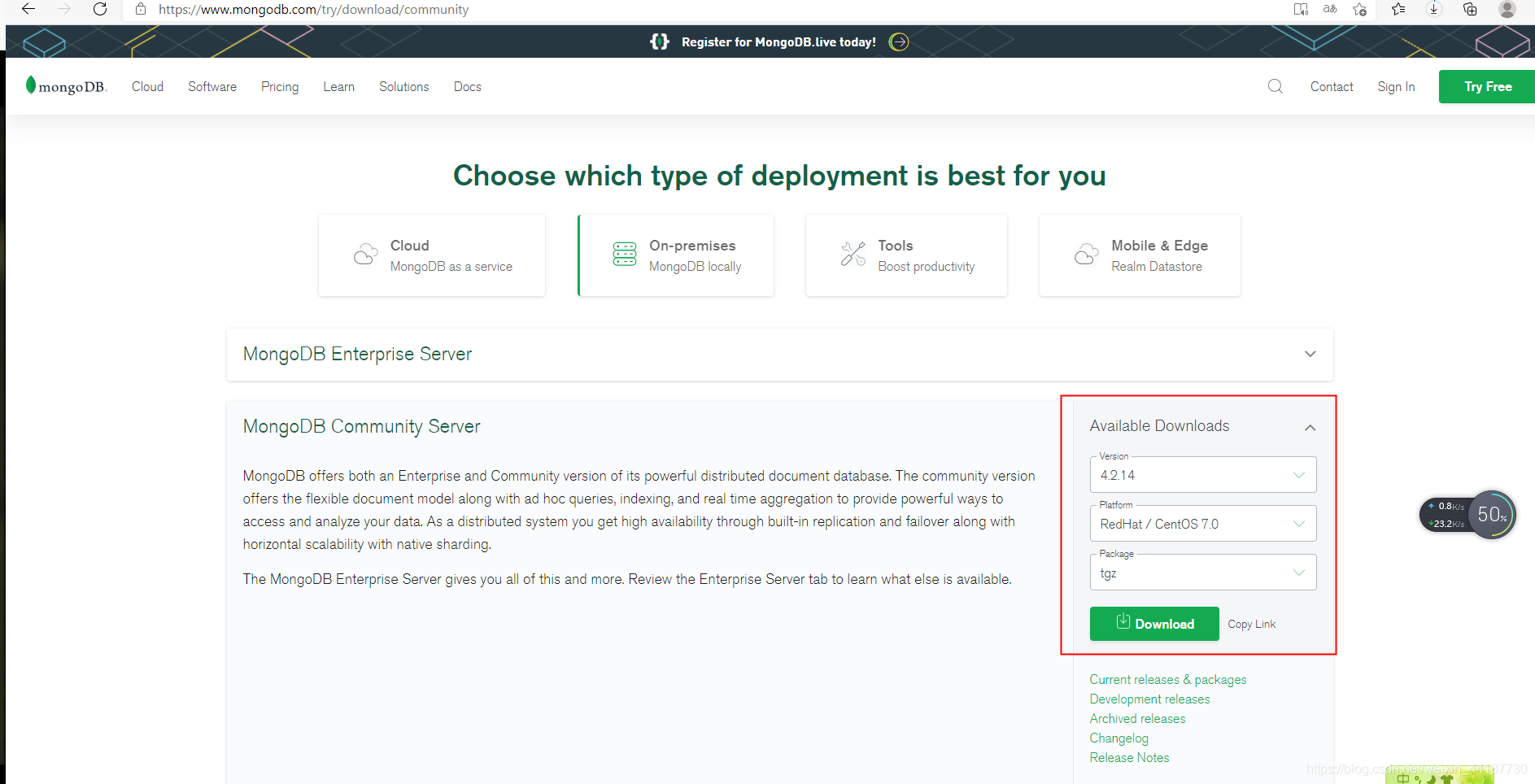Open the Version 4.2.14 dropdown
This screenshot has width=1535, height=784.
(x=1203, y=475)
